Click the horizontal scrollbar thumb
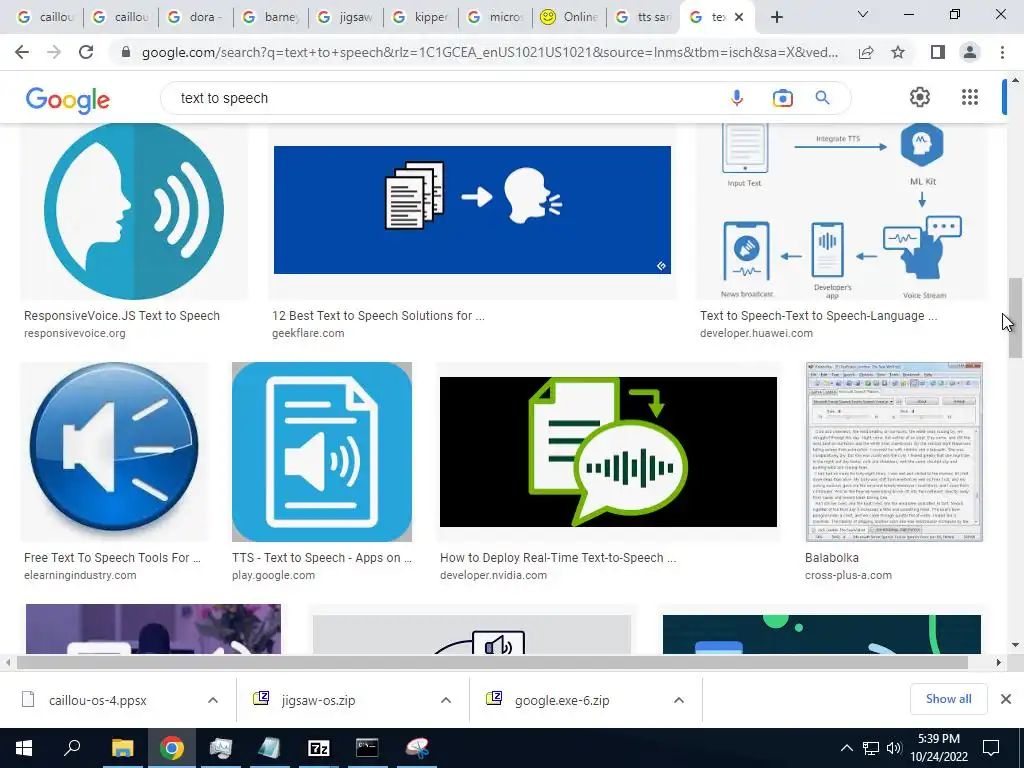The image size is (1024, 768). [492, 662]
